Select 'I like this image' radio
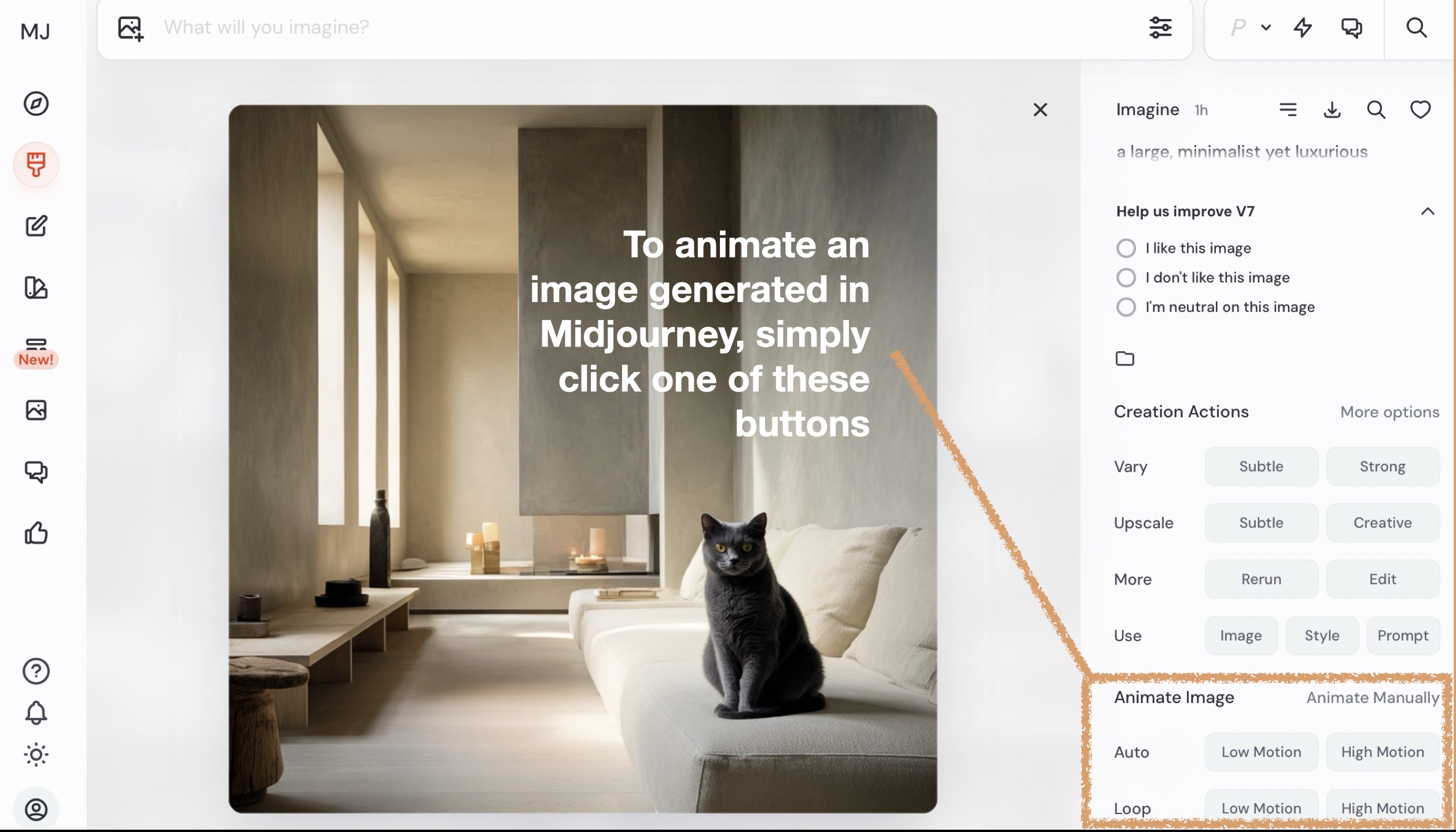The height and width of the screenshot is (832, 1456). (1126, 248)
